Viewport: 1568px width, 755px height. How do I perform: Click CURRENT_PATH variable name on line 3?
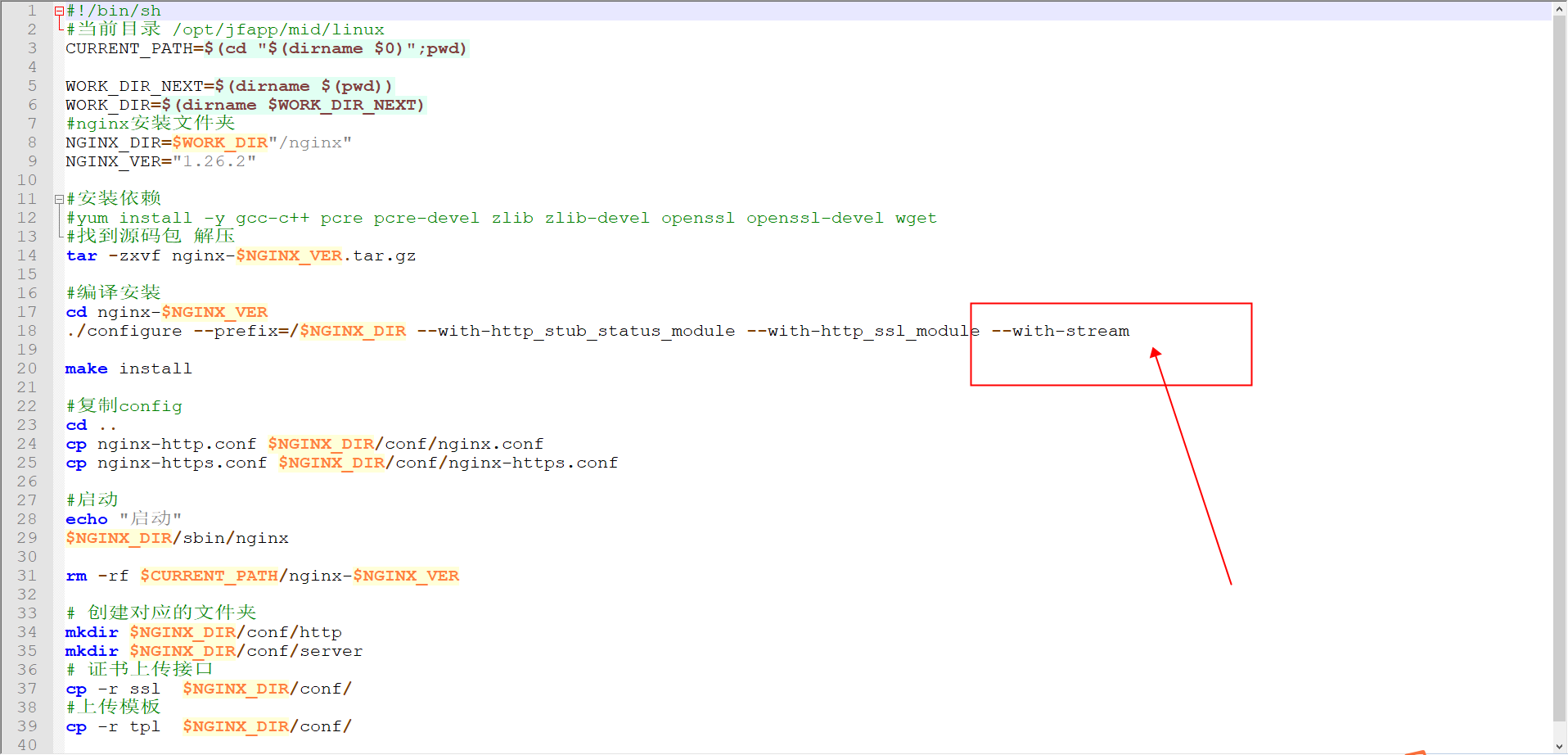click(129, 48)
